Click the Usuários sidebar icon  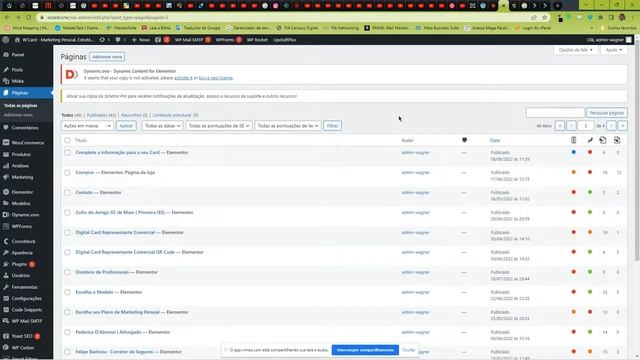[x=6, y=276]
